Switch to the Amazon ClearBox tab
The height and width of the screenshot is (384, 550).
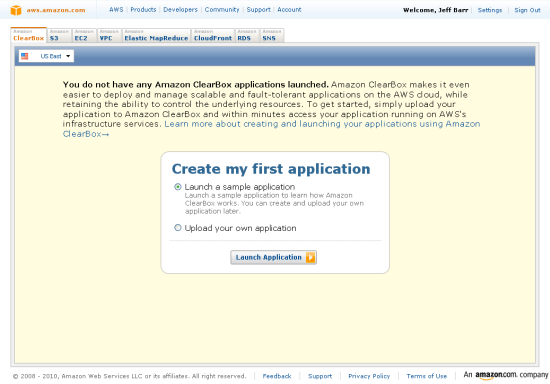[x=28, y=35]
